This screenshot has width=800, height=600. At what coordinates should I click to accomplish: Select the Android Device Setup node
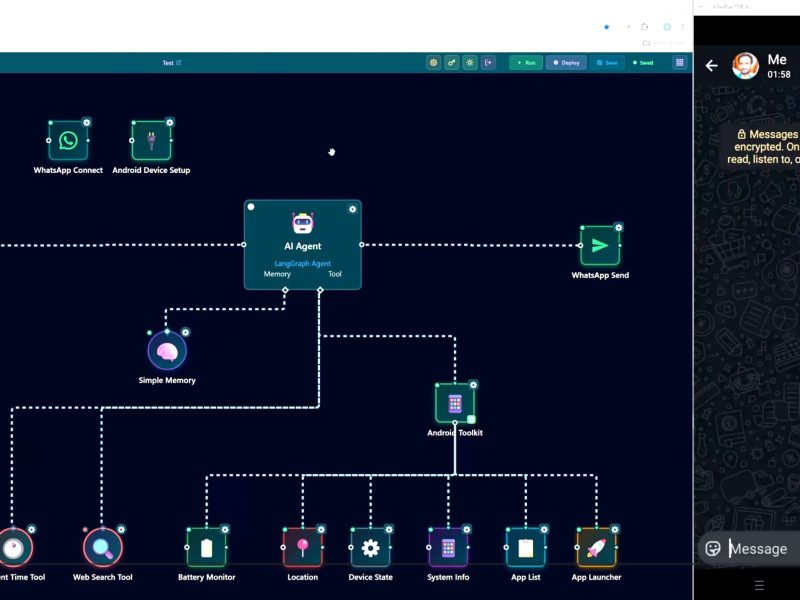(151, 141)
